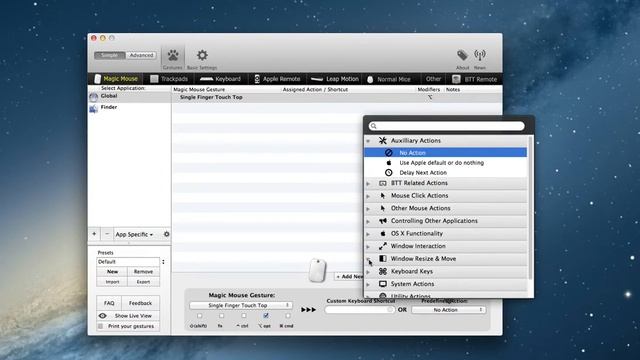Click the action popup search field
Viewport: 640px width, 360px height.
(447, 126)
